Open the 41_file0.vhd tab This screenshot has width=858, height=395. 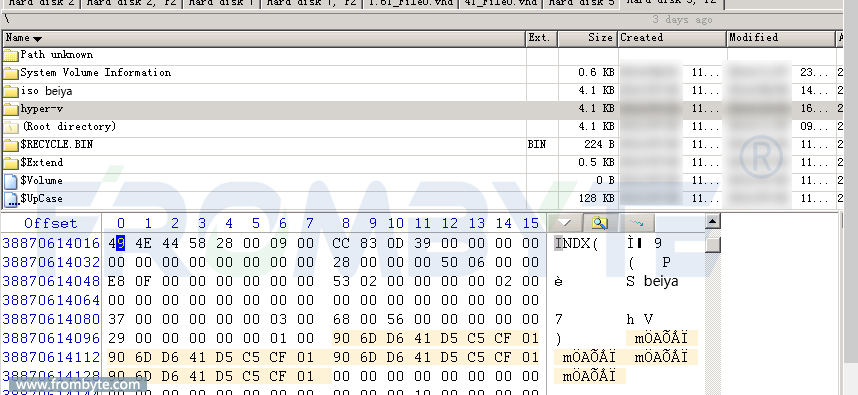500,3
